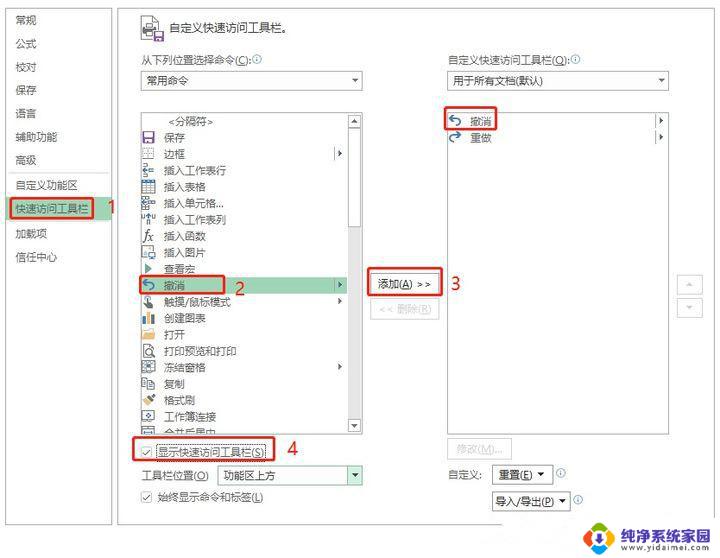The height and width of the screenshot is (558, 720).
Task: Click the Open folder icon
Action: pyautogui.click(x=148, y=334)
